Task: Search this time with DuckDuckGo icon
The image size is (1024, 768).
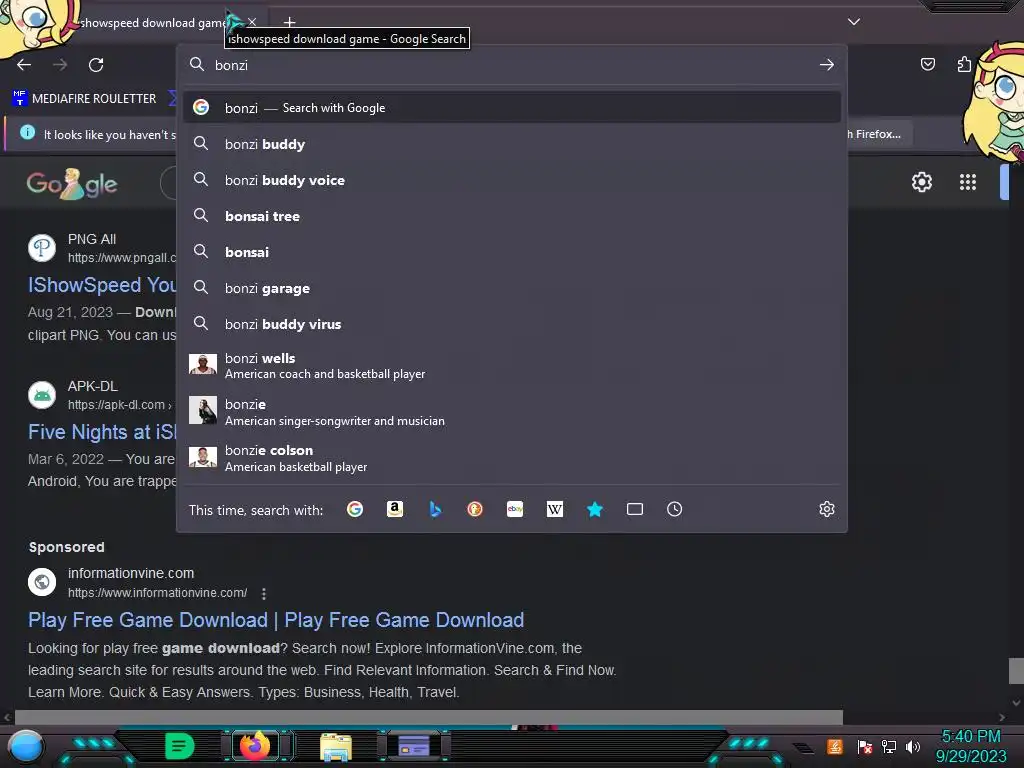Action: pyautogui.click(x=475, y=509)
